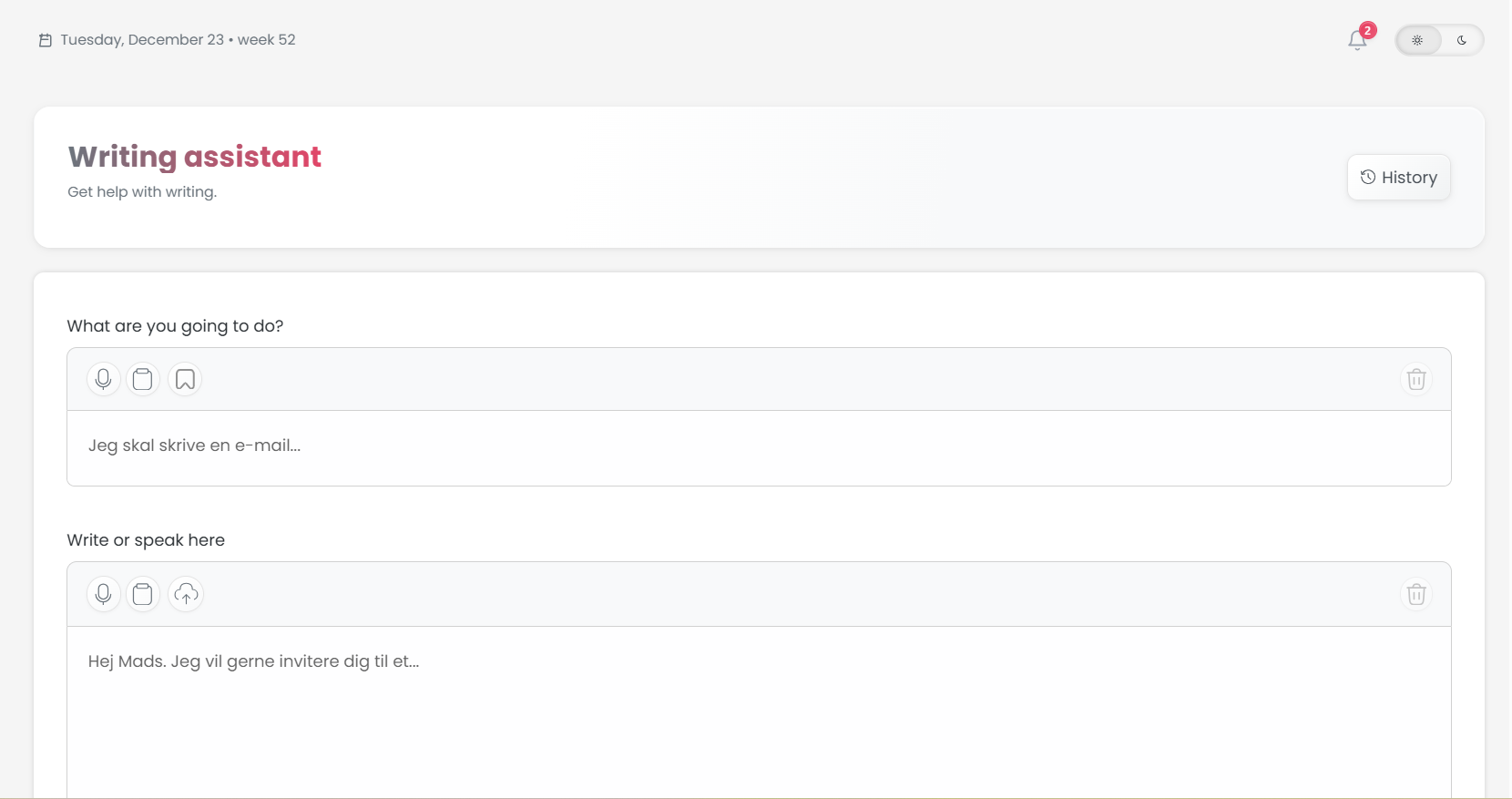Image resolution: width=1512 pixels, height=799 pixels.
Task: Click the clipboard icon in the writing area
Action: point(143,594)
